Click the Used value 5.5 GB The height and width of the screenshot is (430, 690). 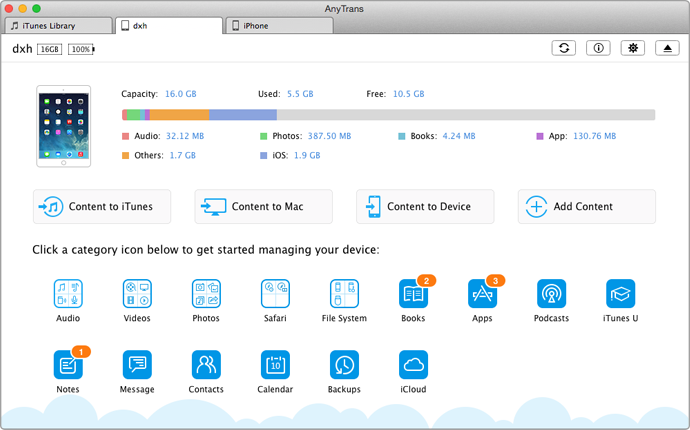click(300, 94)
